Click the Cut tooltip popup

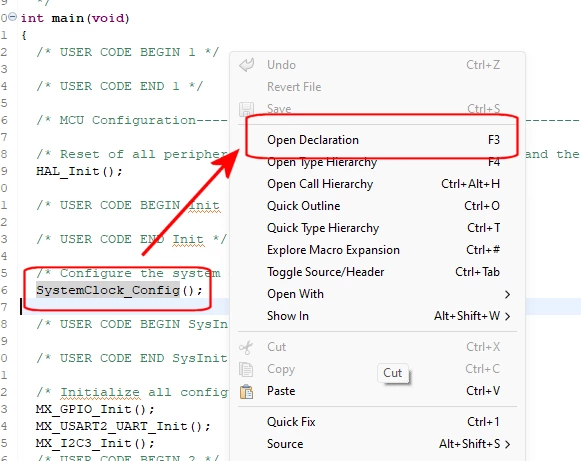point(393,373)
